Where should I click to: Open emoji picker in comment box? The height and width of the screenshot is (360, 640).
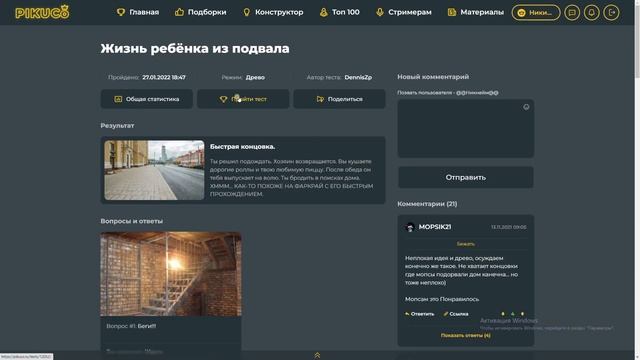[526, 107]
